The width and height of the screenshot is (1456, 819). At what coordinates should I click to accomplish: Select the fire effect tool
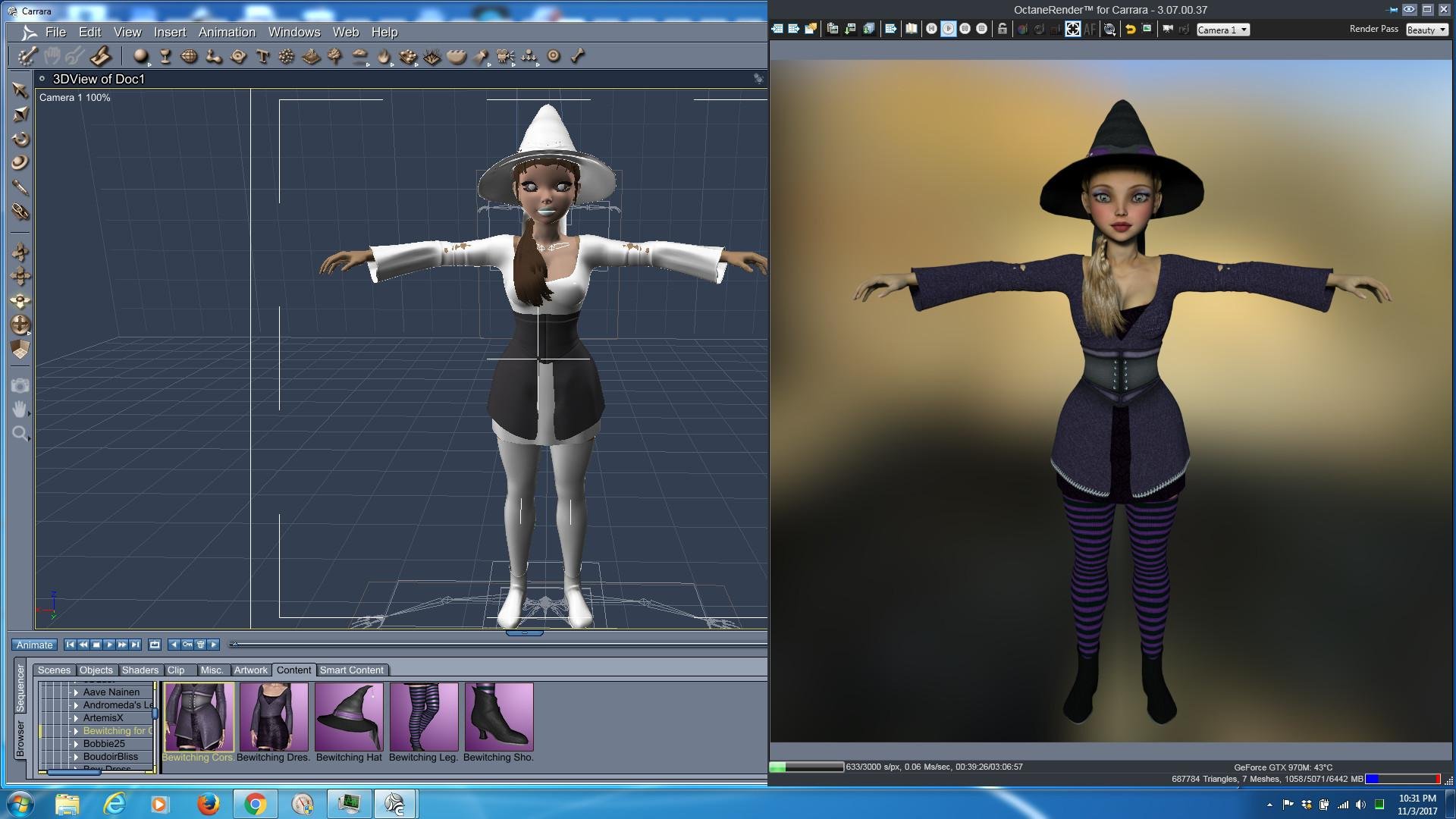tap(384, 56)
